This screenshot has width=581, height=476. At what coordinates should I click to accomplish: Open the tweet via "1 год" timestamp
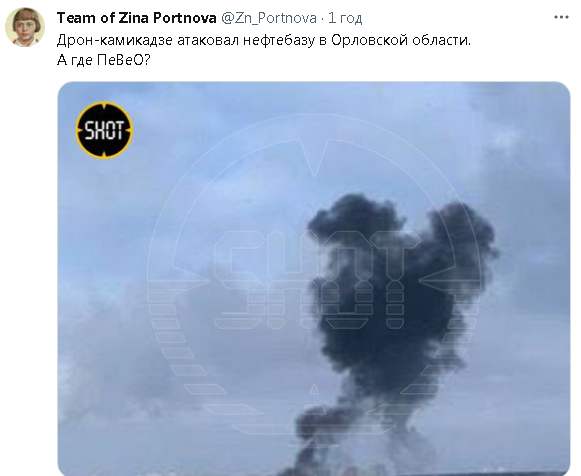click(345, 18)
